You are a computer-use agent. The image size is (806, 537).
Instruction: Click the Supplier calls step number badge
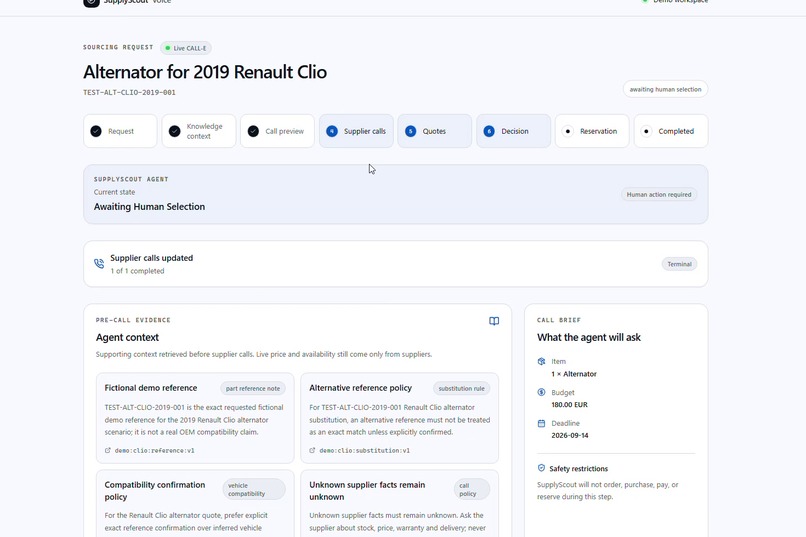(332, 131)
